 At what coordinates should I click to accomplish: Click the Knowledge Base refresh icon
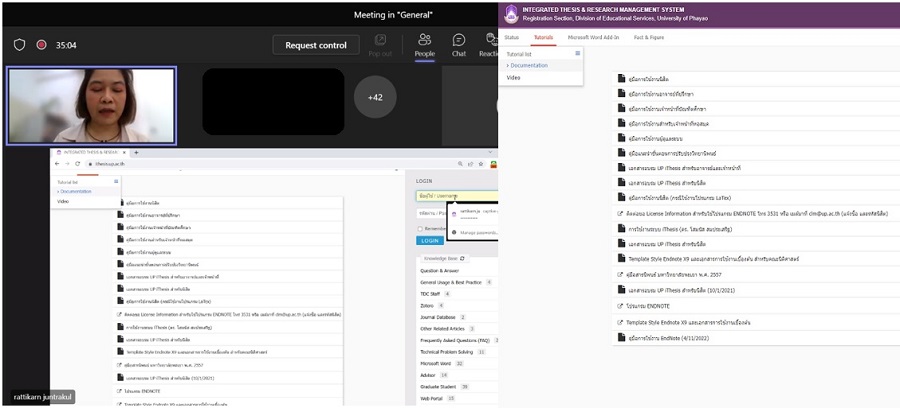(x=462, y=259)
